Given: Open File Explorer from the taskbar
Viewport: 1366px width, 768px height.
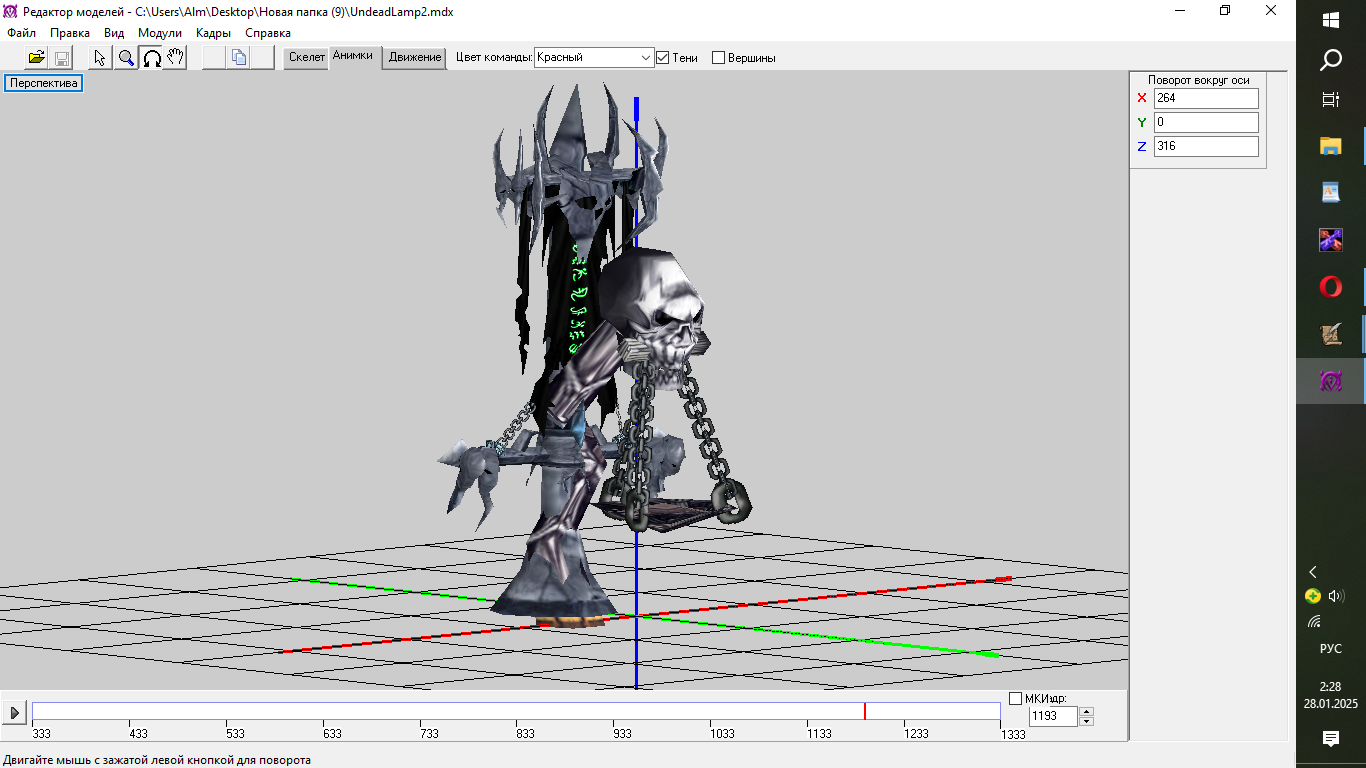Looking at the screenshot, I should click(x=1331, y=146).
